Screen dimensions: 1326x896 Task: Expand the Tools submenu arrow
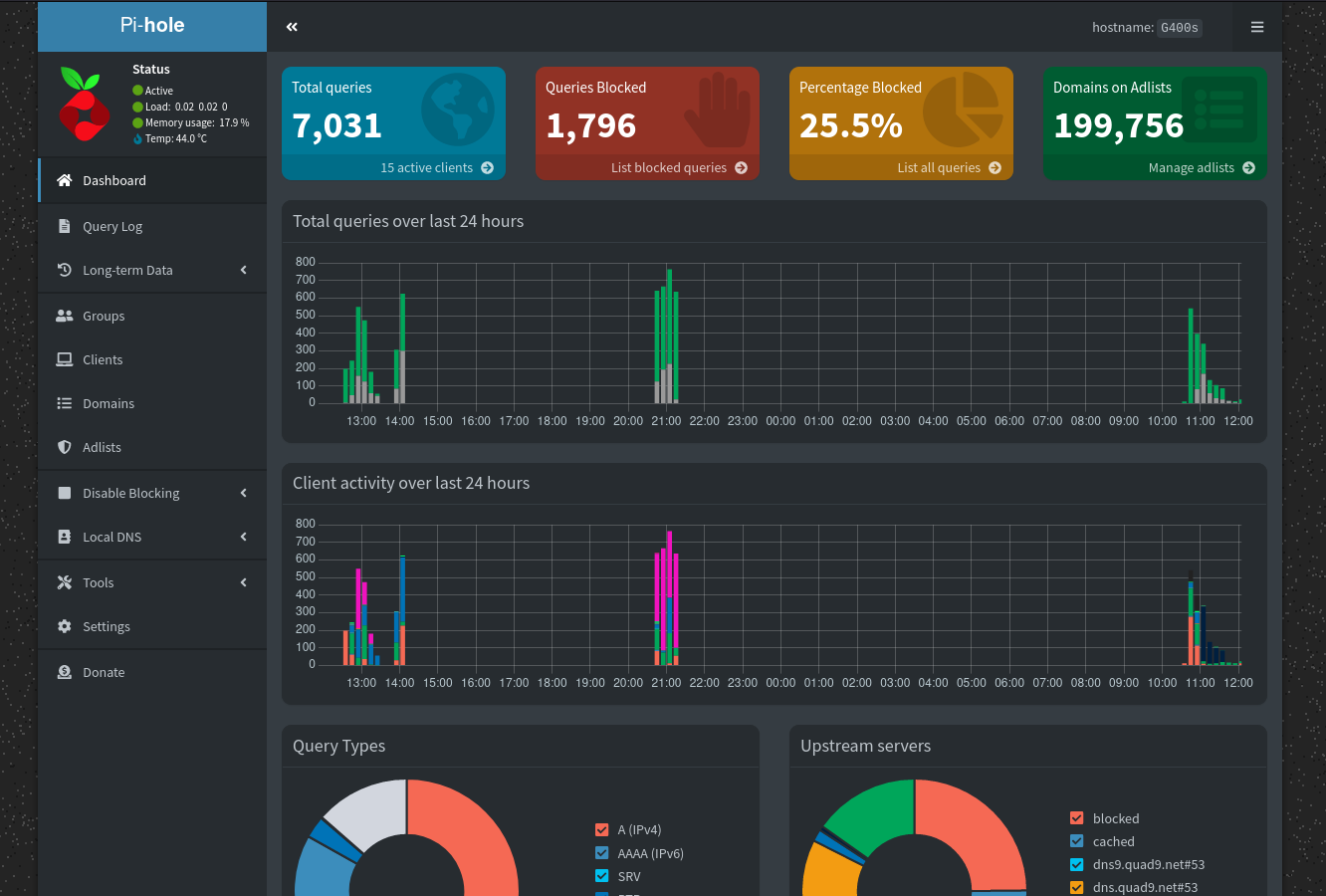(x=243, y=582)
